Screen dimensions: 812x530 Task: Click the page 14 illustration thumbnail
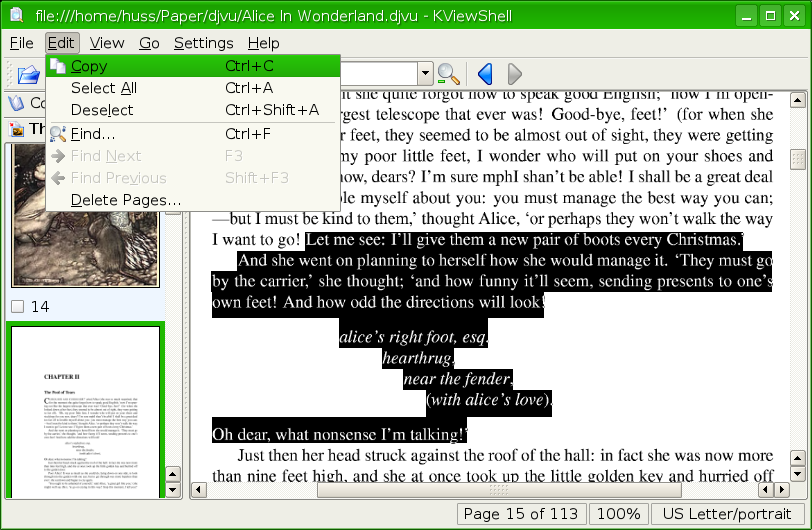pos(86,248)
